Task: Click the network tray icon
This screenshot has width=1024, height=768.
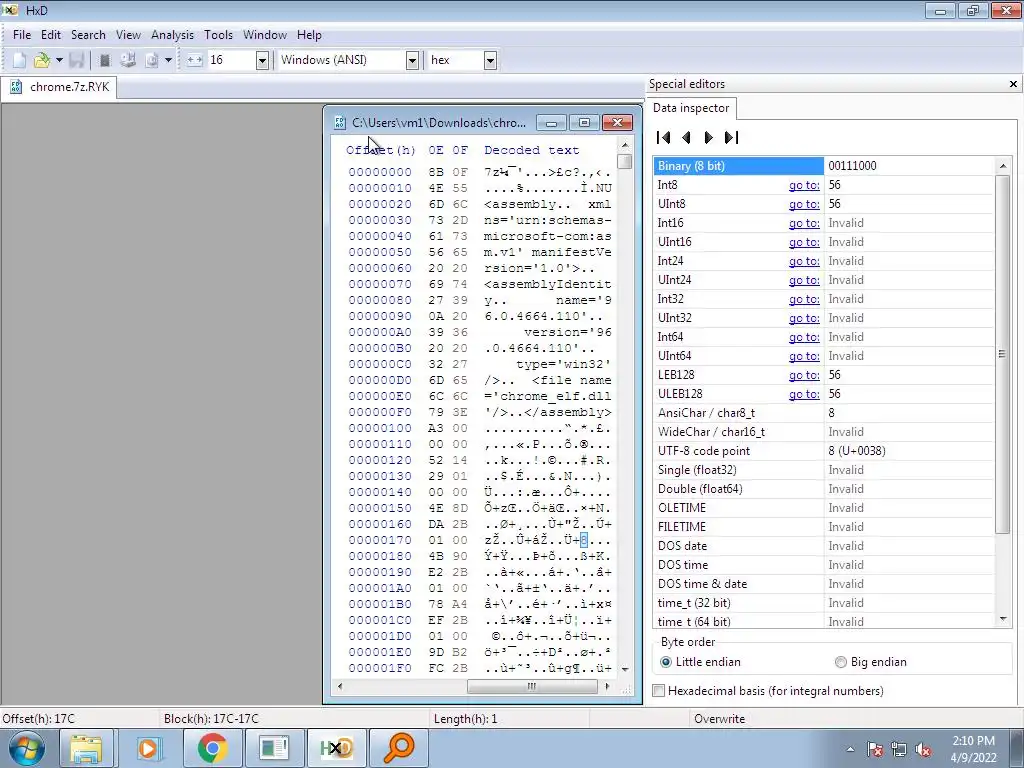Action: tap(899, 750)
